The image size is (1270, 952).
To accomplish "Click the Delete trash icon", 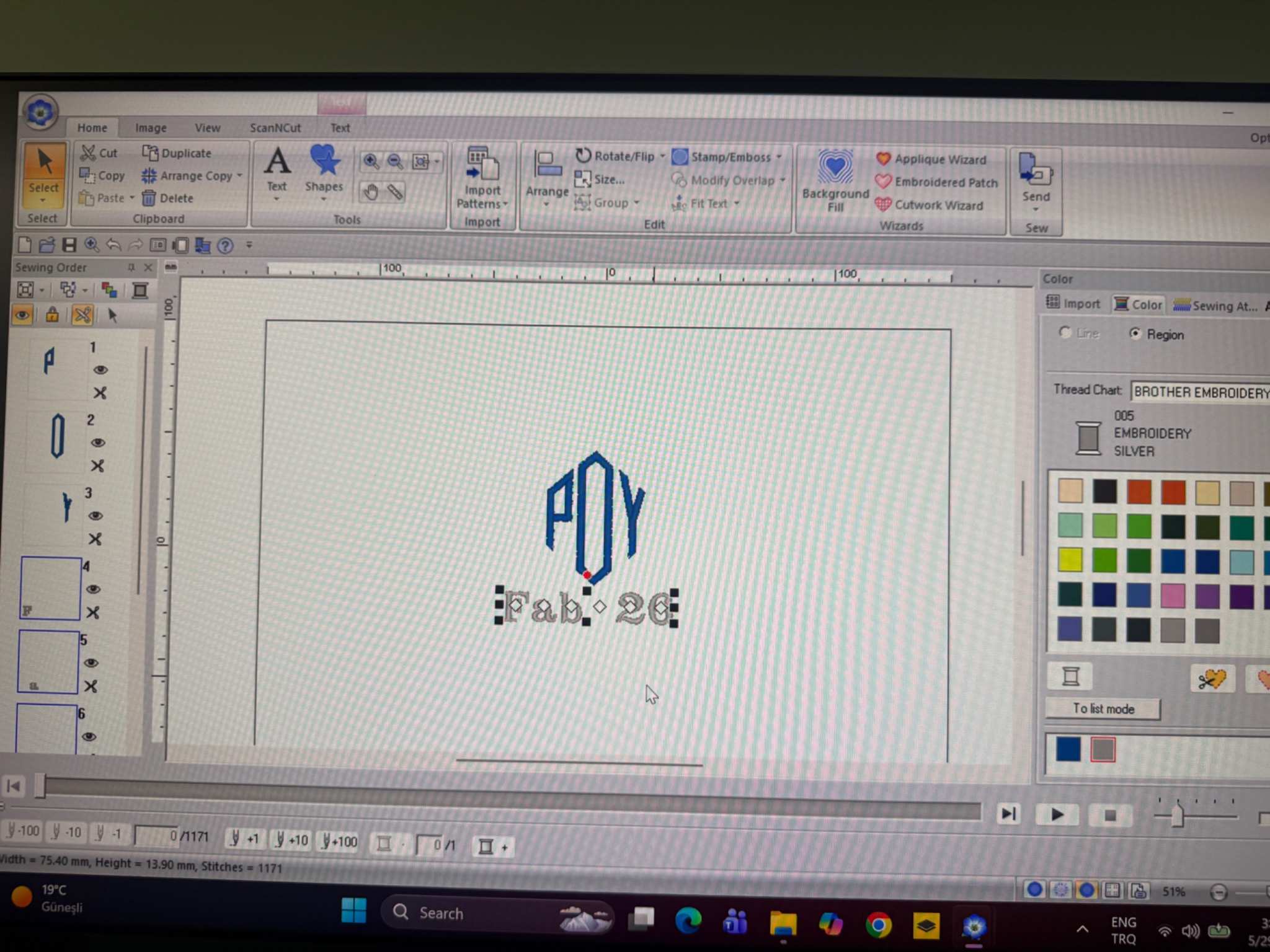I will click(149, 198).
